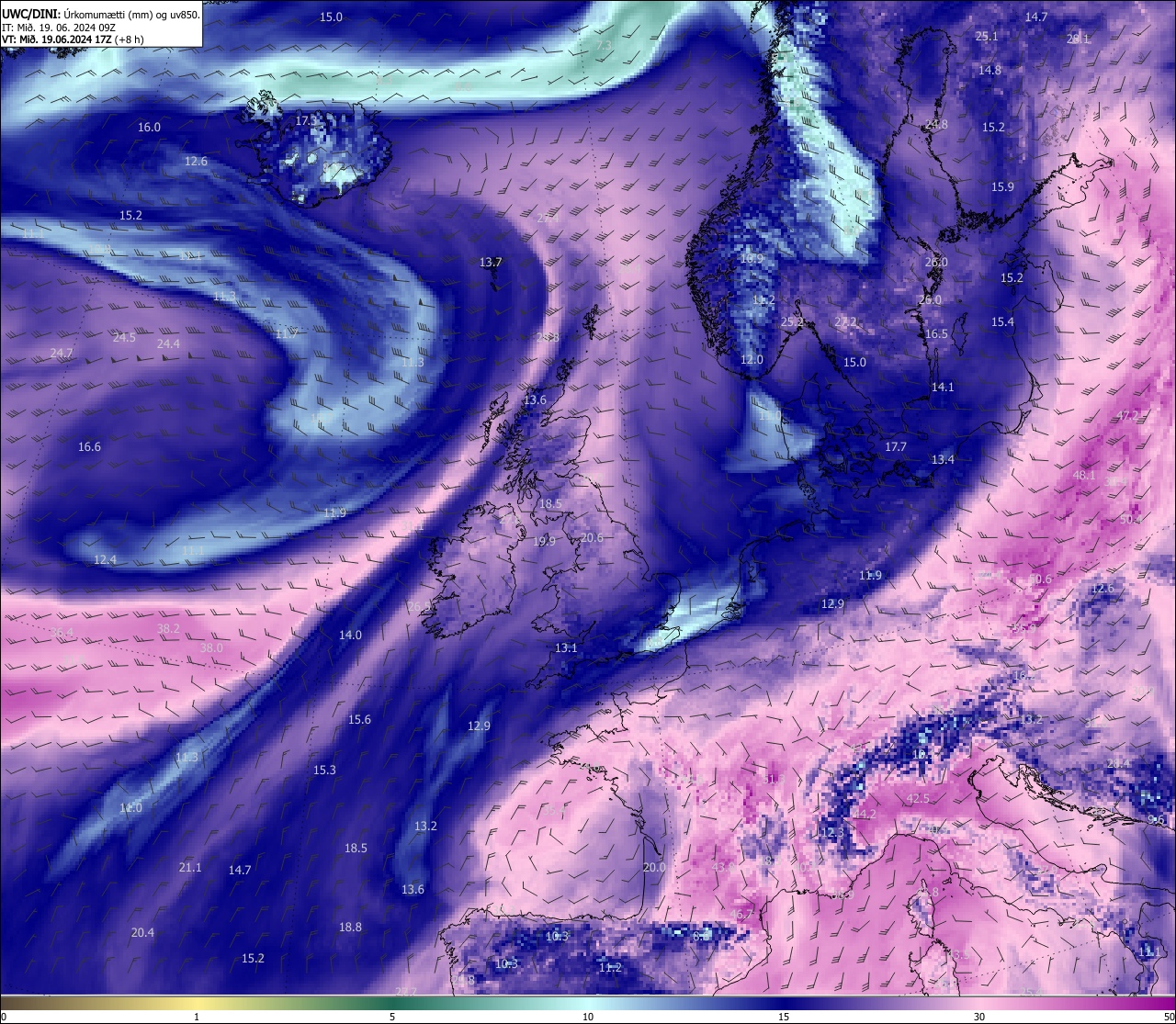The width and height of the screenshot is (1176, 1024).
Task: Click the 20.6 value over northern England
Action: click(592, 538)
